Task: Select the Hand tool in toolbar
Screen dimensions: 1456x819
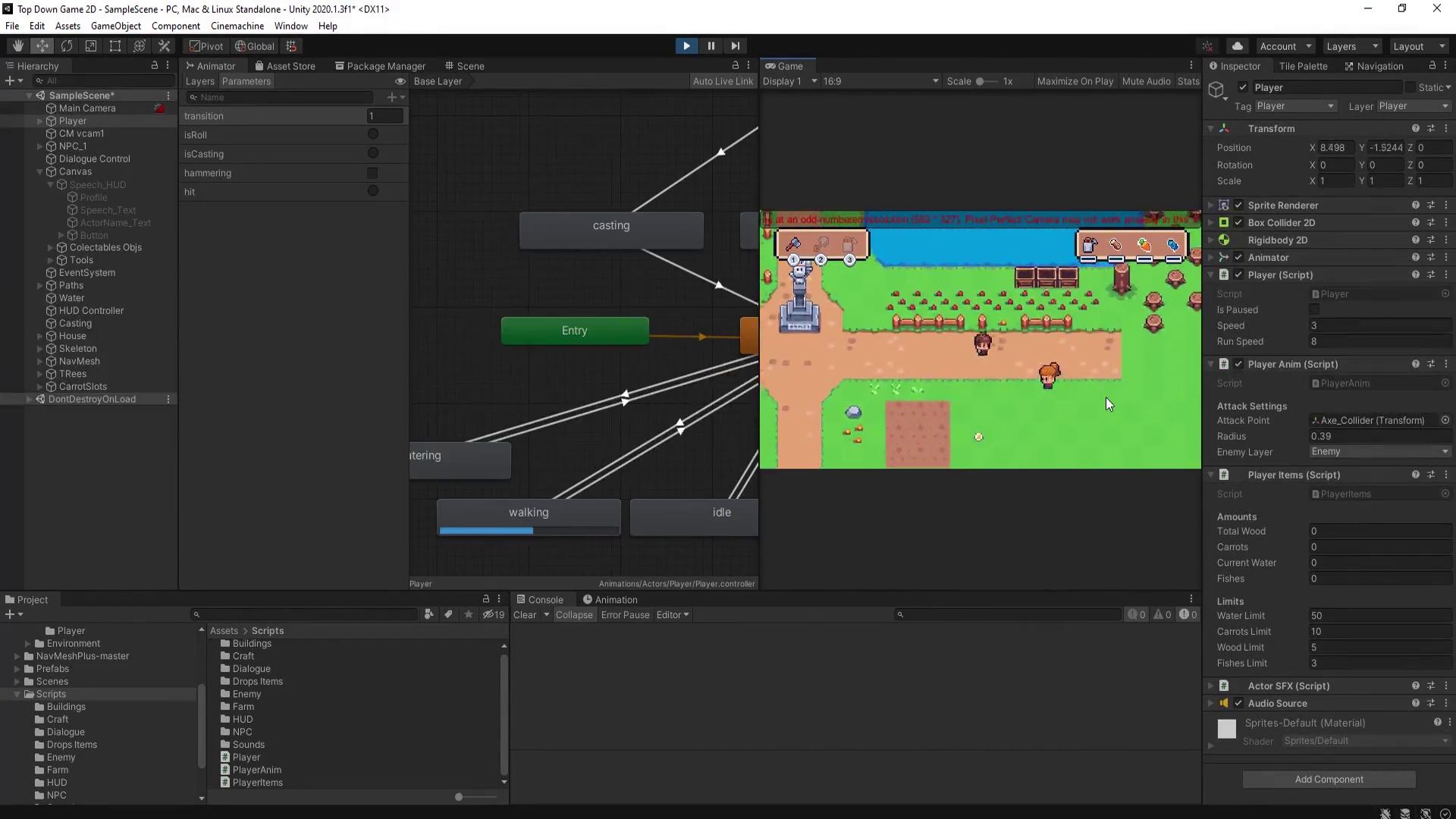Action: 17,46
